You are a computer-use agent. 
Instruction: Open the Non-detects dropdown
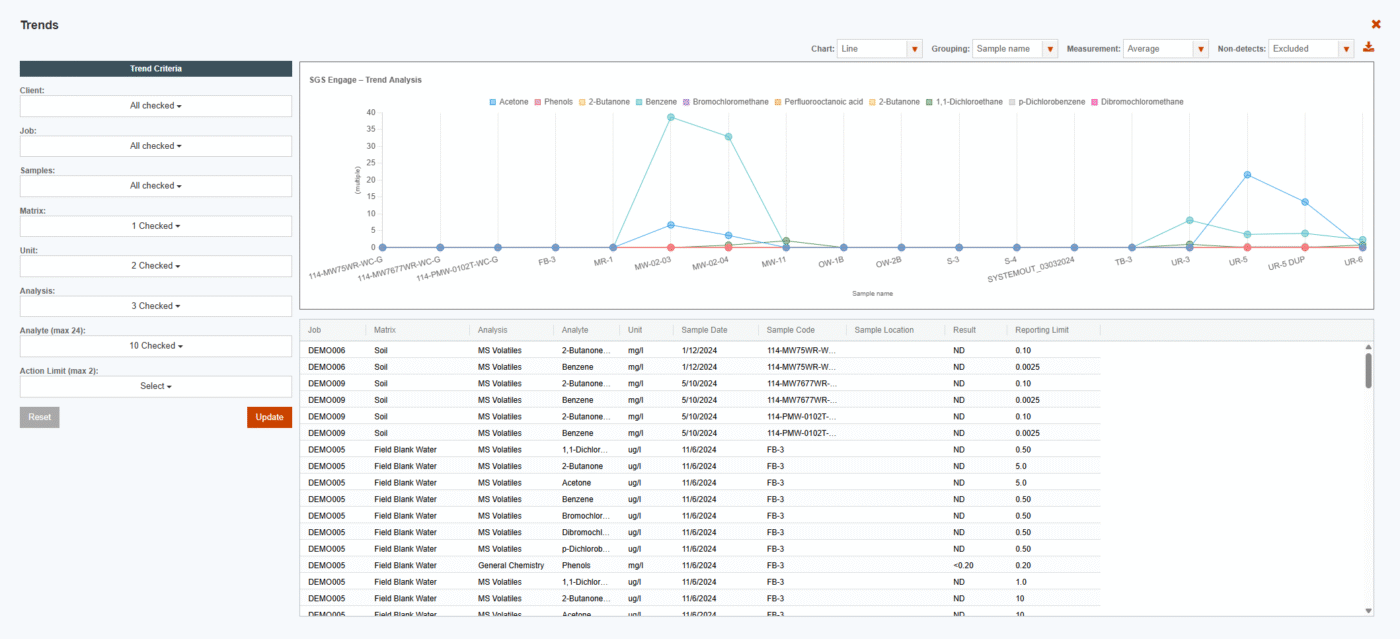(x=1345, y=49)
